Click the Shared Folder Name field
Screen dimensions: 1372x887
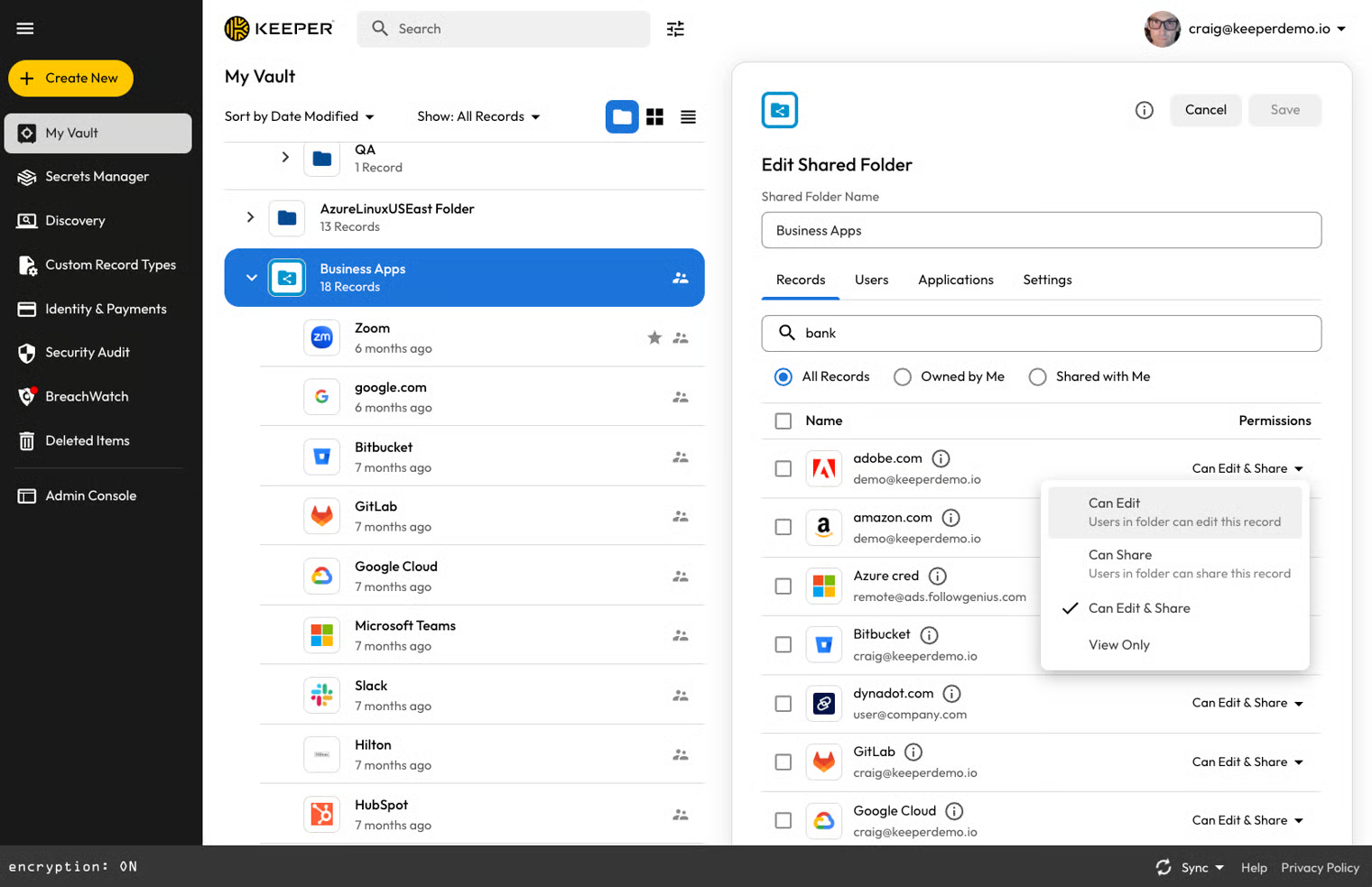pos(1041,231)
